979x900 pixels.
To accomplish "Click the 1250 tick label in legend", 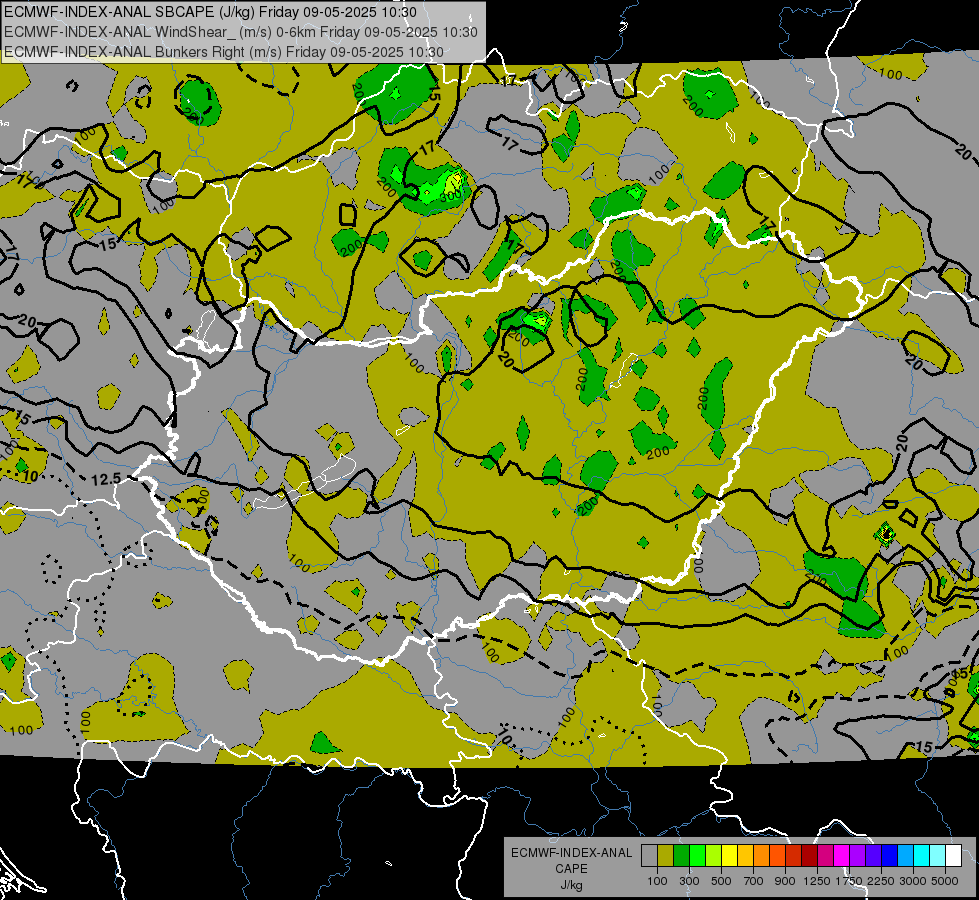I will (817, 881).
